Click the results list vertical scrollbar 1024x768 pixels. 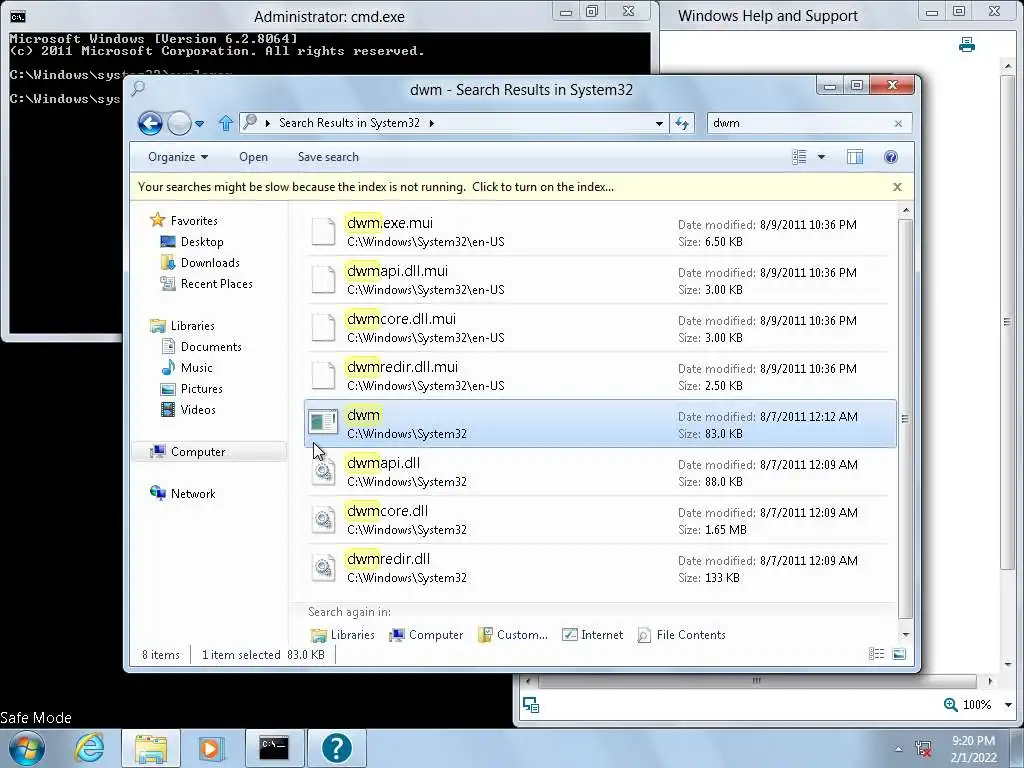[905, 418]
